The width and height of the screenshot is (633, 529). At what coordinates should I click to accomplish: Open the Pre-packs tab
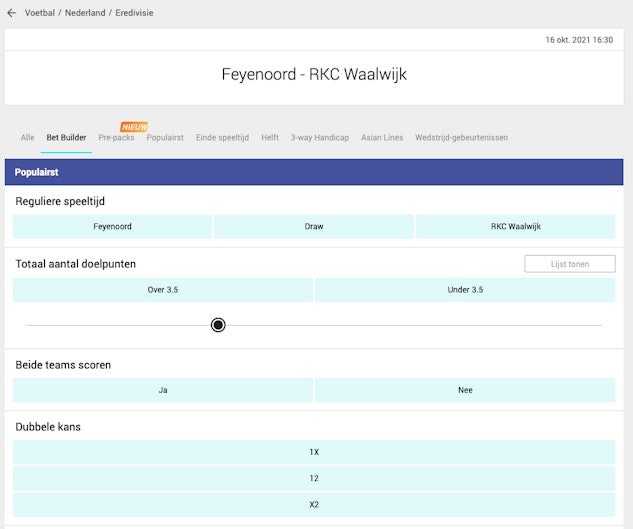tap(116, 138)
